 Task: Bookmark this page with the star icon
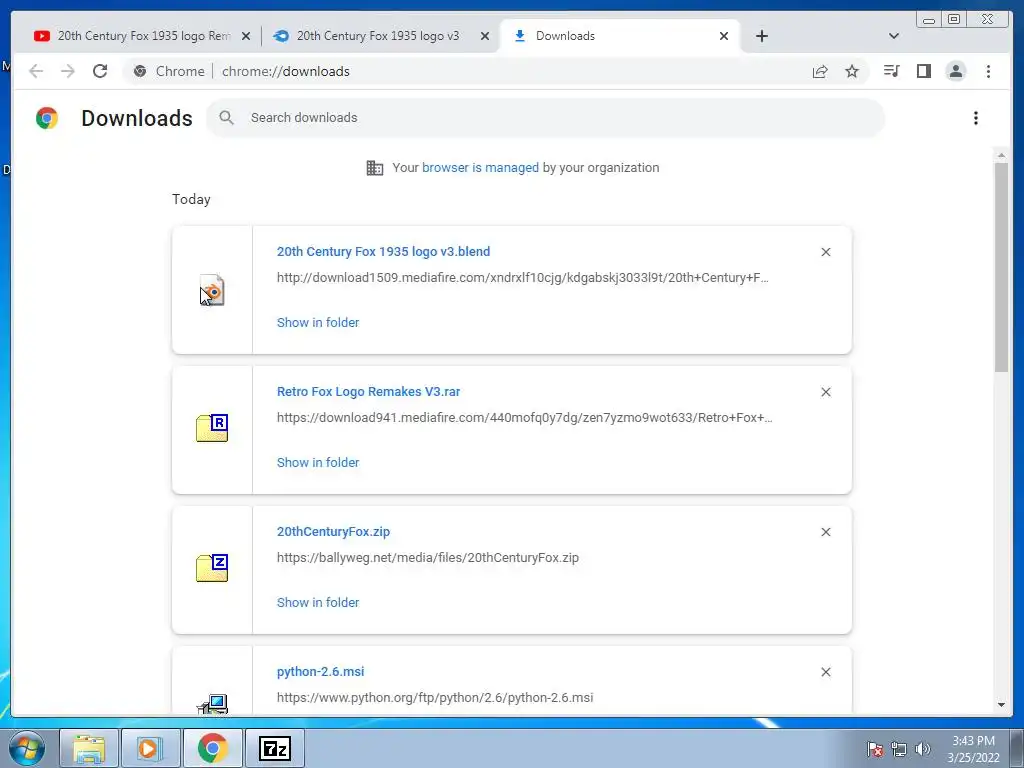coord(852,71)
